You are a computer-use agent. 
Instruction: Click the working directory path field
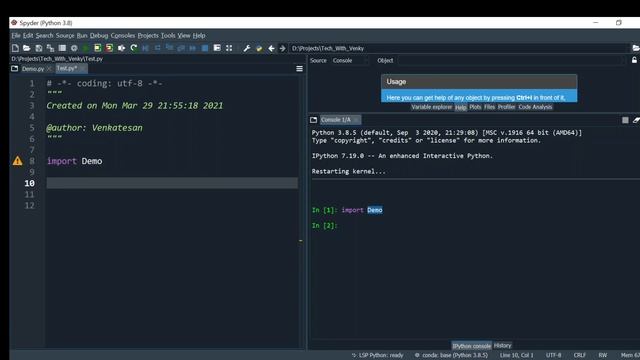pos(458,48)
